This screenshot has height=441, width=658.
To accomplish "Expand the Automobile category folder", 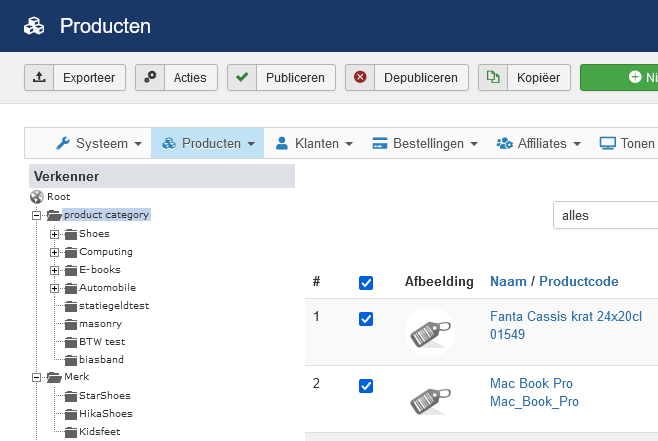I will 54,288.
